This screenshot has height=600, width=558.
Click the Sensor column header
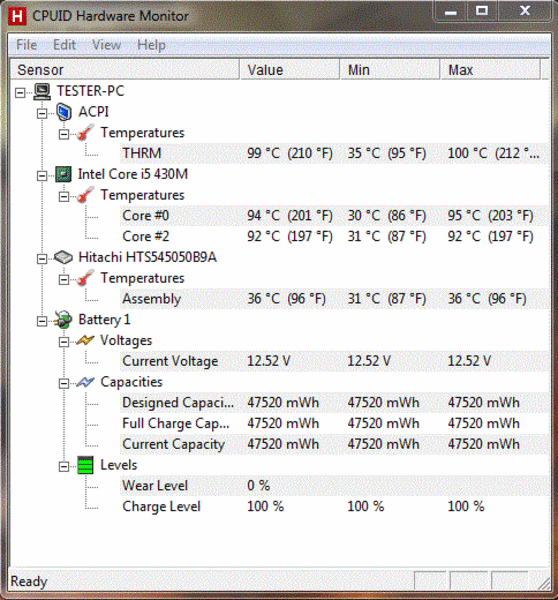pyautogui.click(x=125, y=70)
